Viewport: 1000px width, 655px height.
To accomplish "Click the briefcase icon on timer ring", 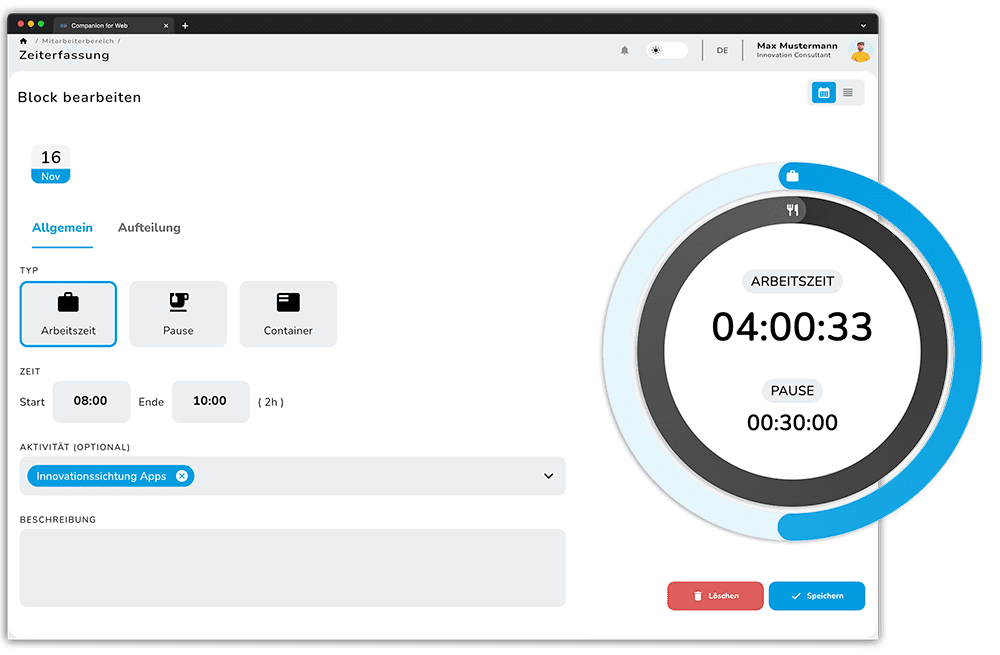I will tap(792, 176).
